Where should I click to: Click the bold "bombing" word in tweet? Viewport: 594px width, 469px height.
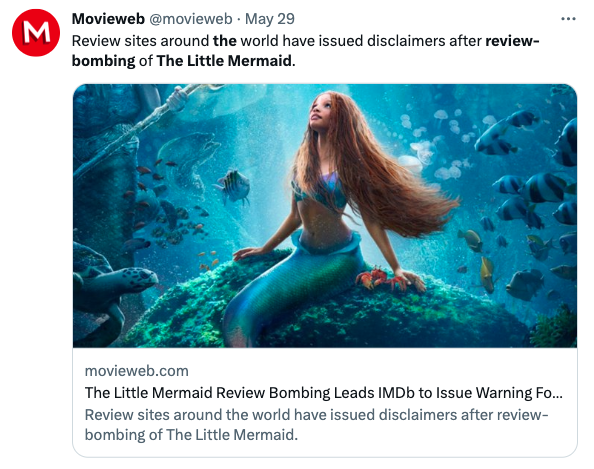click(103, 61)
